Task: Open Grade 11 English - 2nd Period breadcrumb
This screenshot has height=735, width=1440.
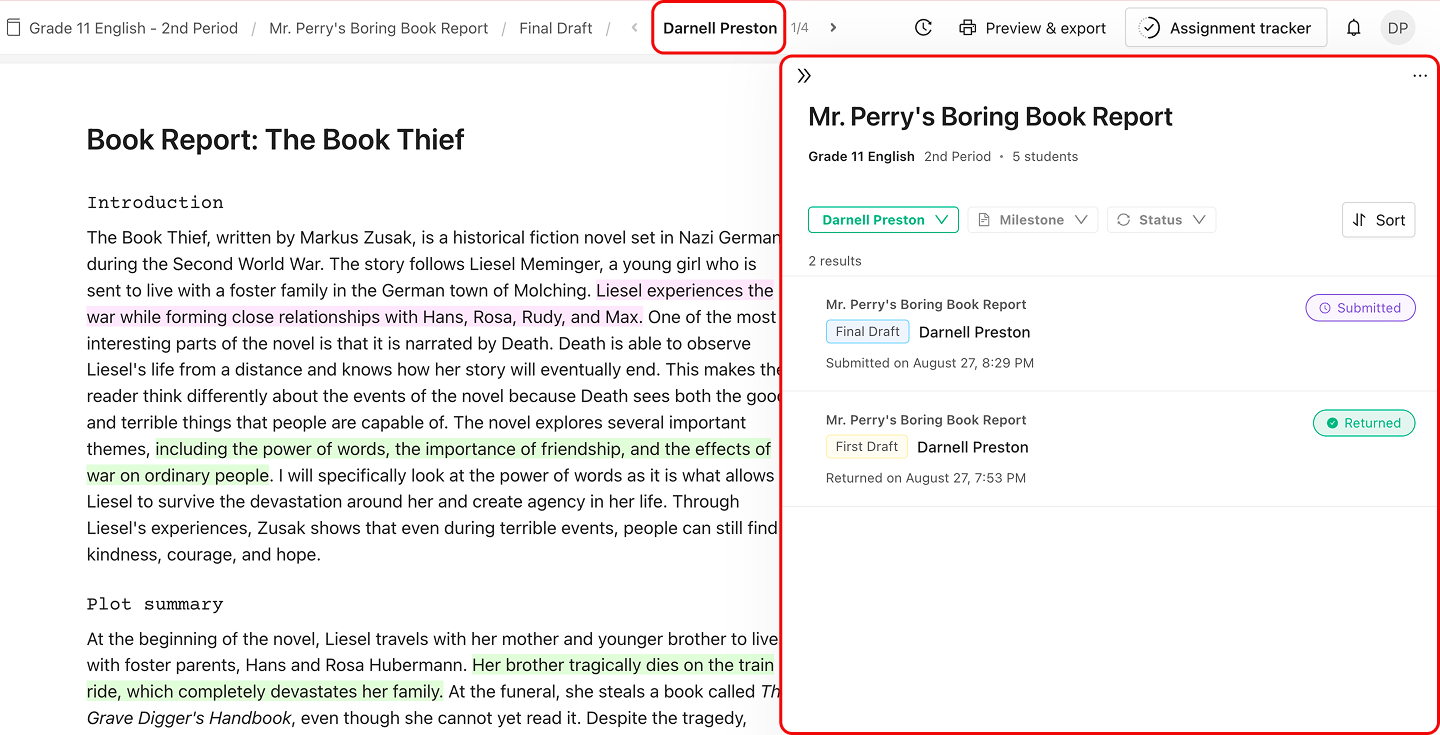Action: click(x=133, y=28)
